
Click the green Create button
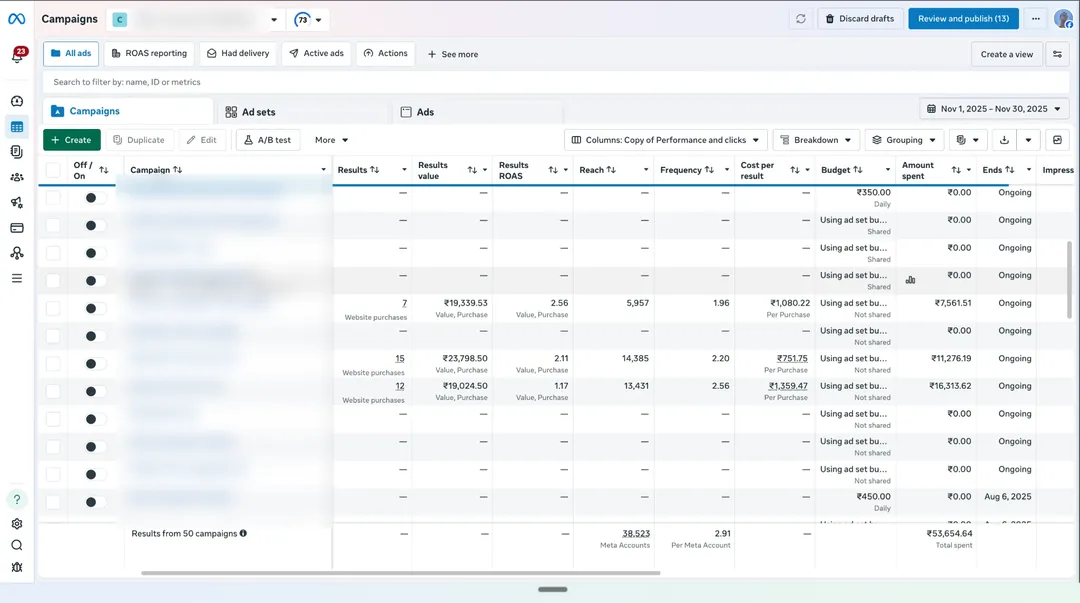click(72, 140)
